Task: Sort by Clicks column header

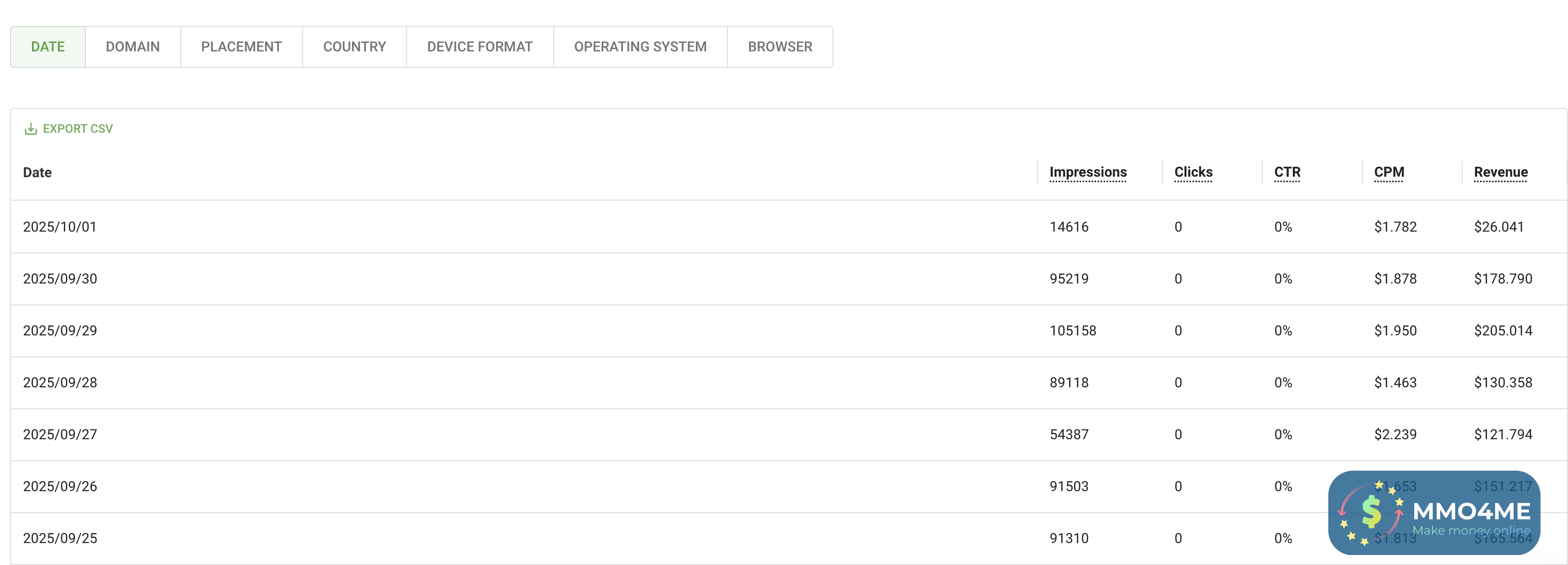Action: coord(1193,172)
